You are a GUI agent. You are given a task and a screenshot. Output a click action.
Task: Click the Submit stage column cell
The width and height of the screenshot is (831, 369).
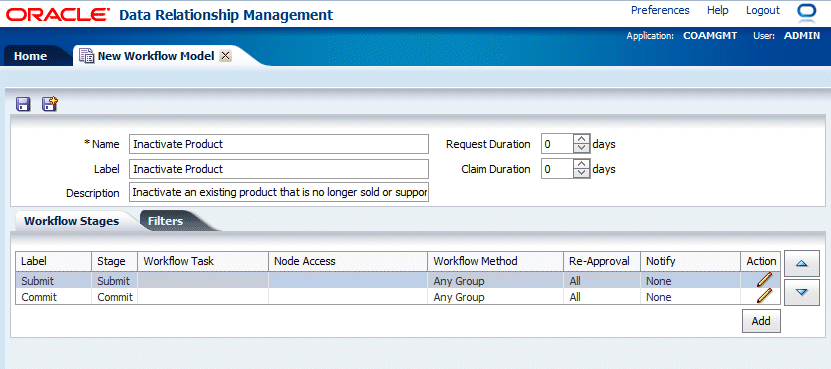click(114, 281)
